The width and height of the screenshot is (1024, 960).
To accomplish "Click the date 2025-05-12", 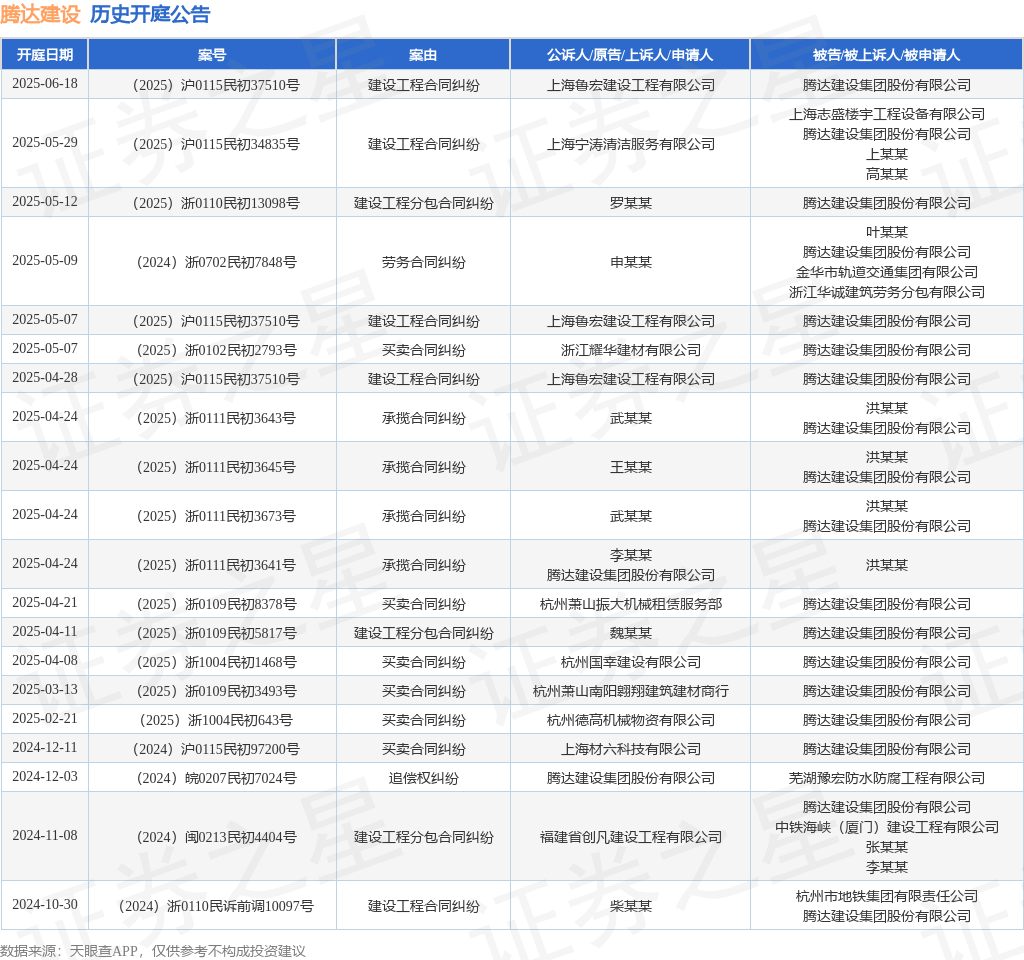I will coord(44,202).
